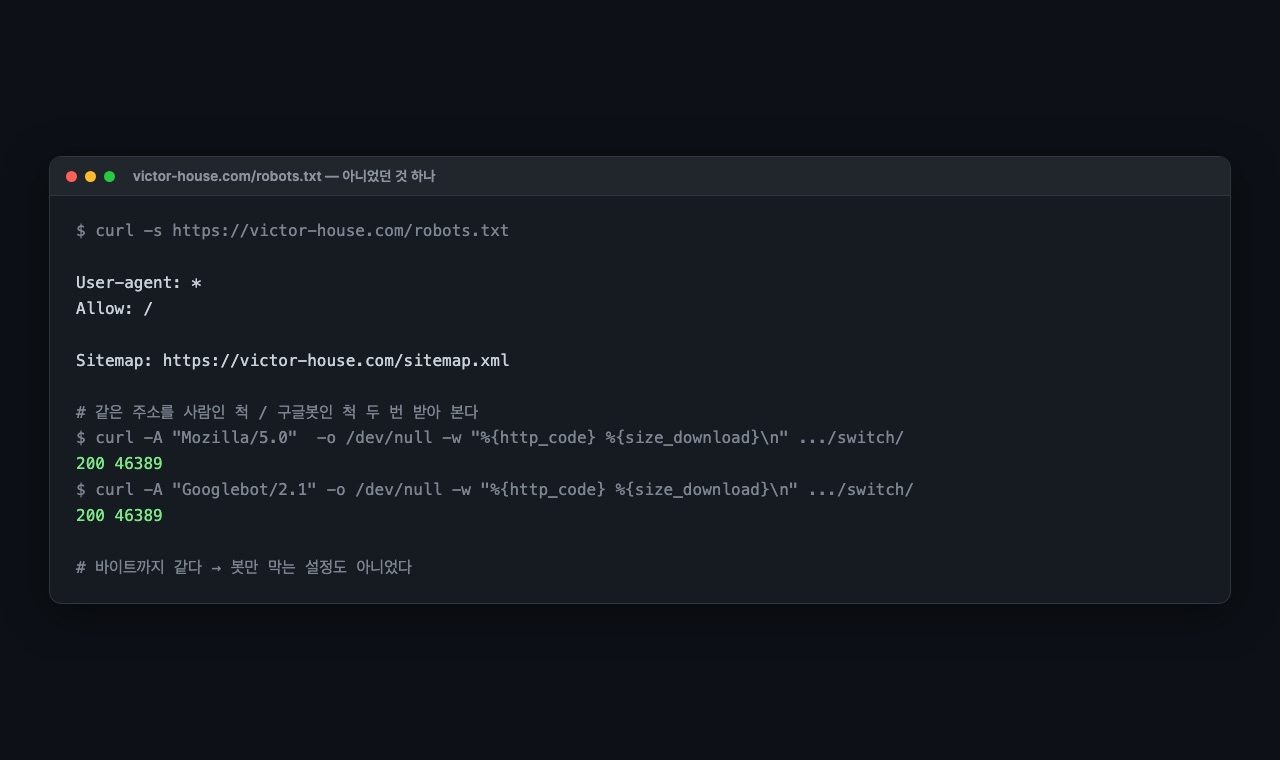Click the red close window button

click(71, 176)
